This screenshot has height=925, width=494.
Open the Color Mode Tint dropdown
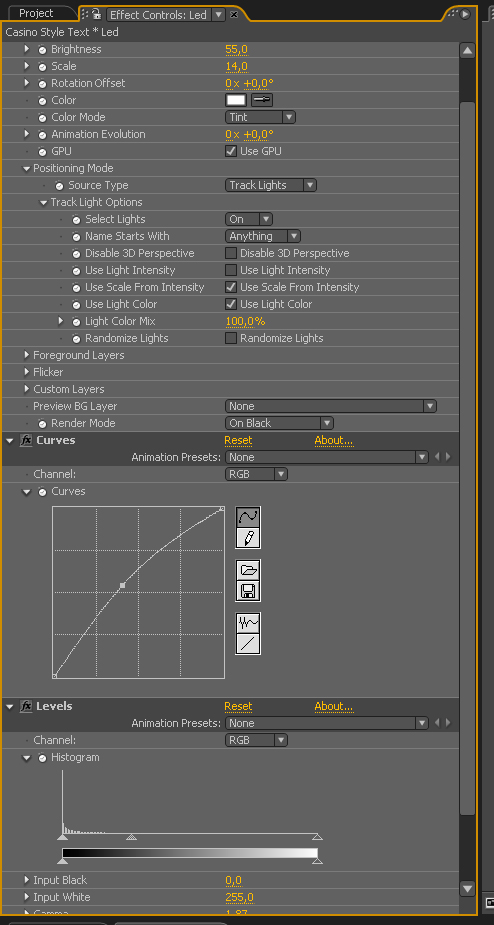click(x=260, y=117)
